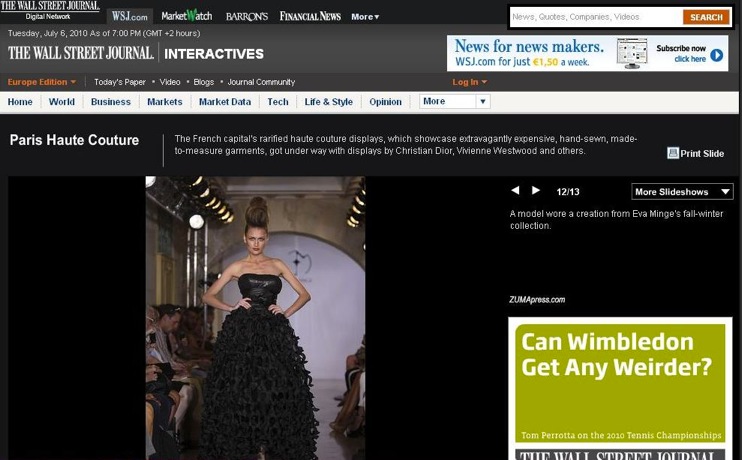Click the ZUMApress.com photo credit

coord(537,300)
